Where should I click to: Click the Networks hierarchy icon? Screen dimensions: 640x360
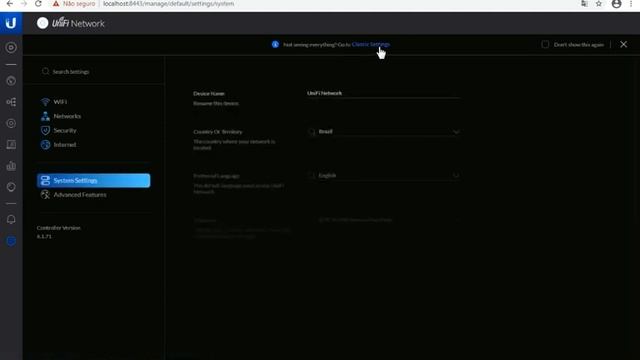(45, 116)
